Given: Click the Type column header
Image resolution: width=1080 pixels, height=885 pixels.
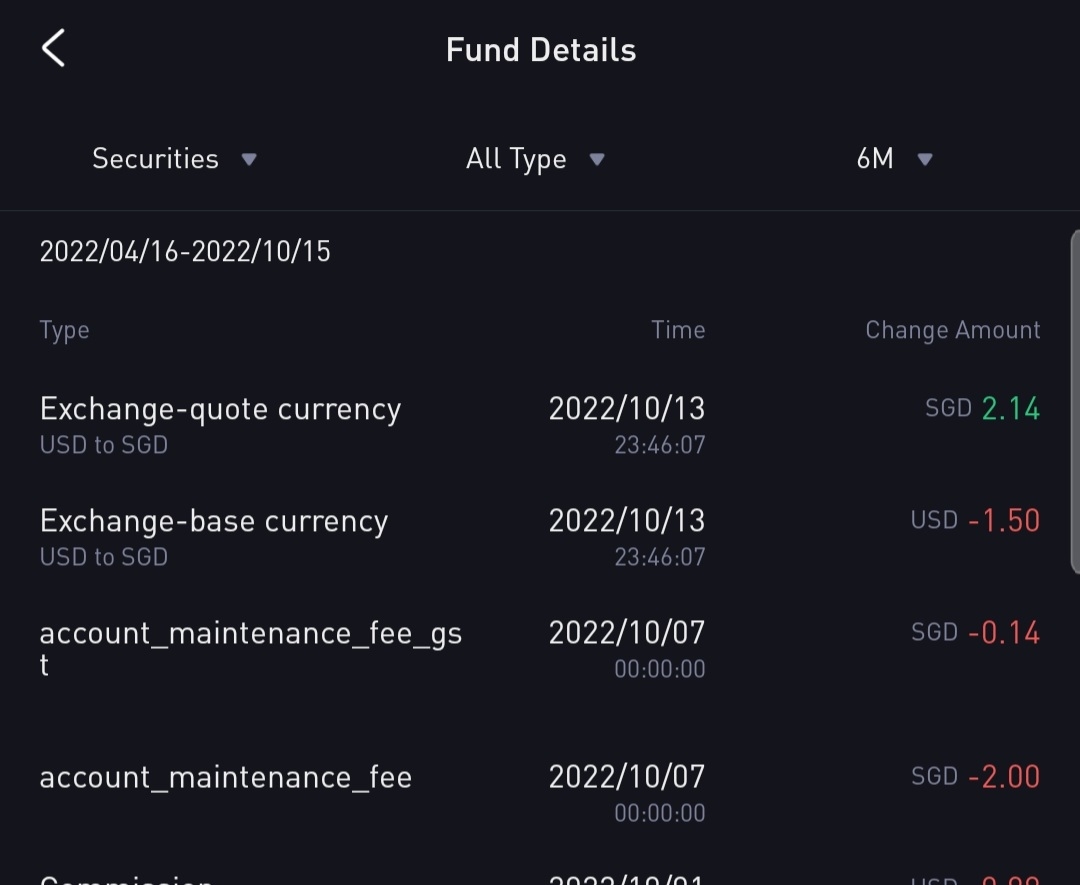Looking at the screenshot, I should (65, 330).
